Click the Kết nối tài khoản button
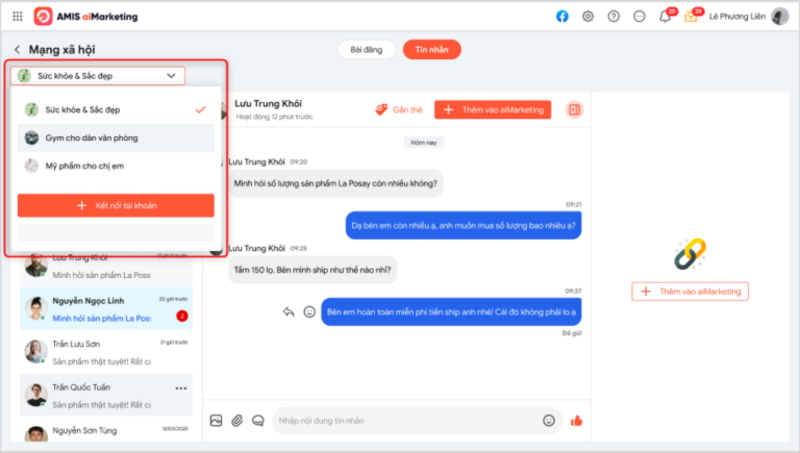The width and height of the screenshot is (800, 453). pyautogui.click(x=116, y=205)
